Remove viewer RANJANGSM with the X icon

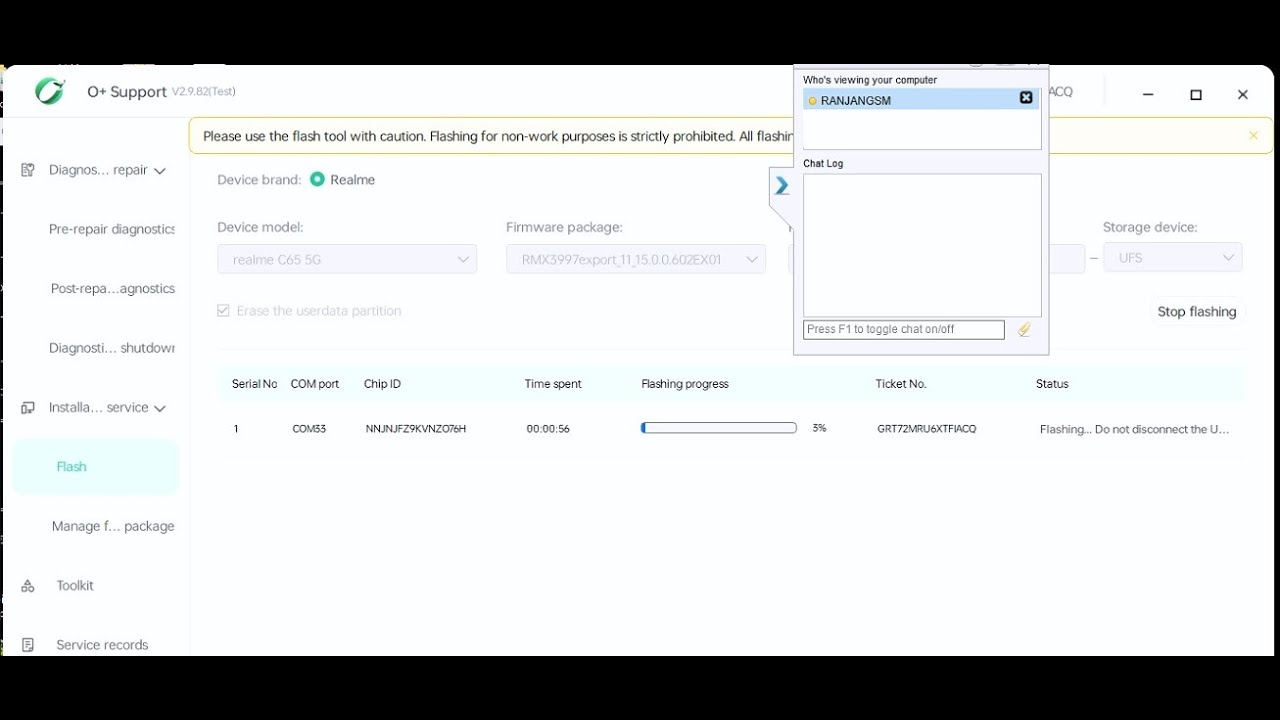pyautogui.click(x=1026, y=98)
